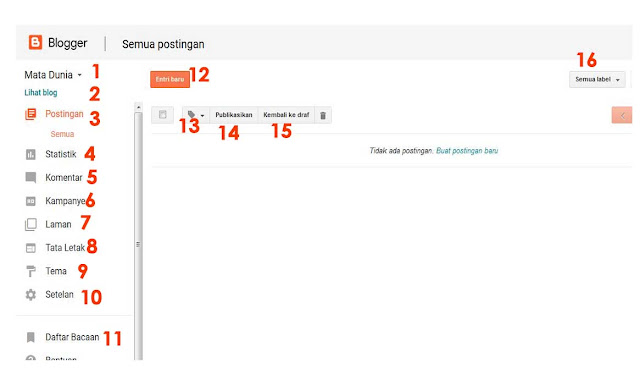Follow the Lihat blog link
The image size is (640, 385).
pos(41,93)
